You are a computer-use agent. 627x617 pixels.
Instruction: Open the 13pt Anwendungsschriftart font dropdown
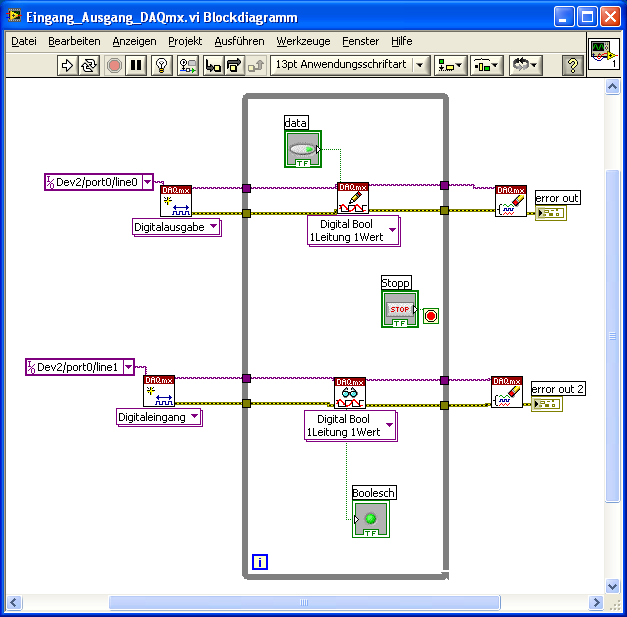[350, 65]
